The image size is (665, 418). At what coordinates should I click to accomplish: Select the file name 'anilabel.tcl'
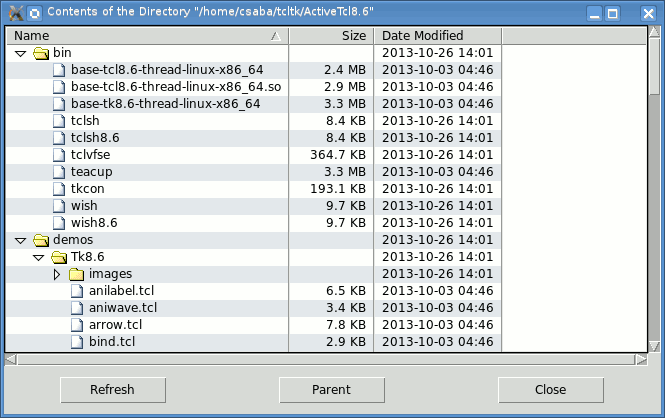click(122, 291)
